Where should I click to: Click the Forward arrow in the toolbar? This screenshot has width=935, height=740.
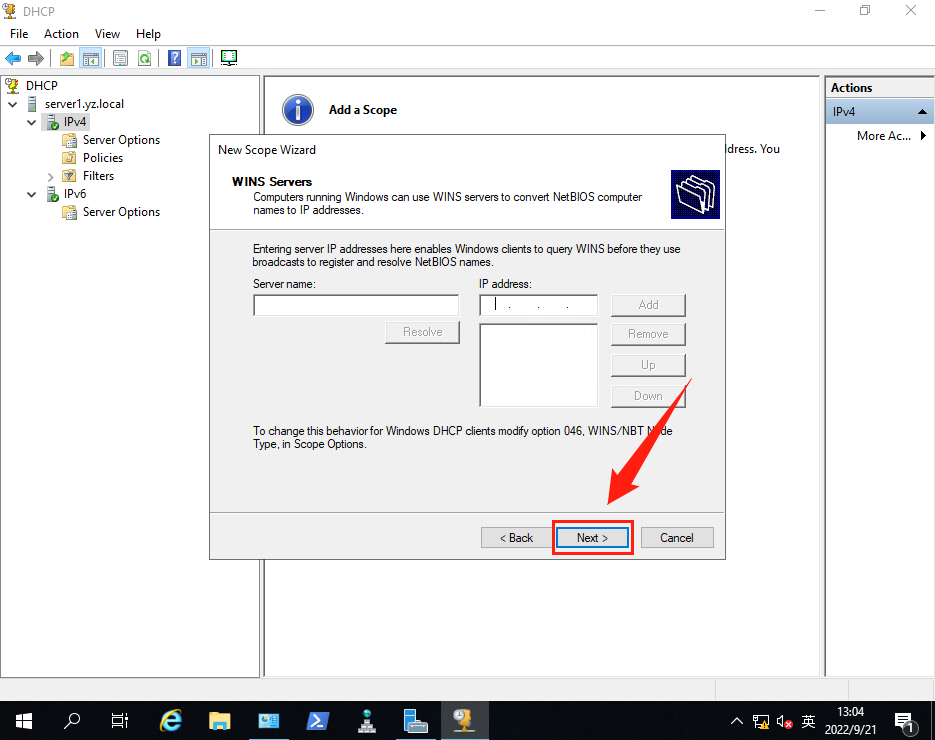click(36, 58)
